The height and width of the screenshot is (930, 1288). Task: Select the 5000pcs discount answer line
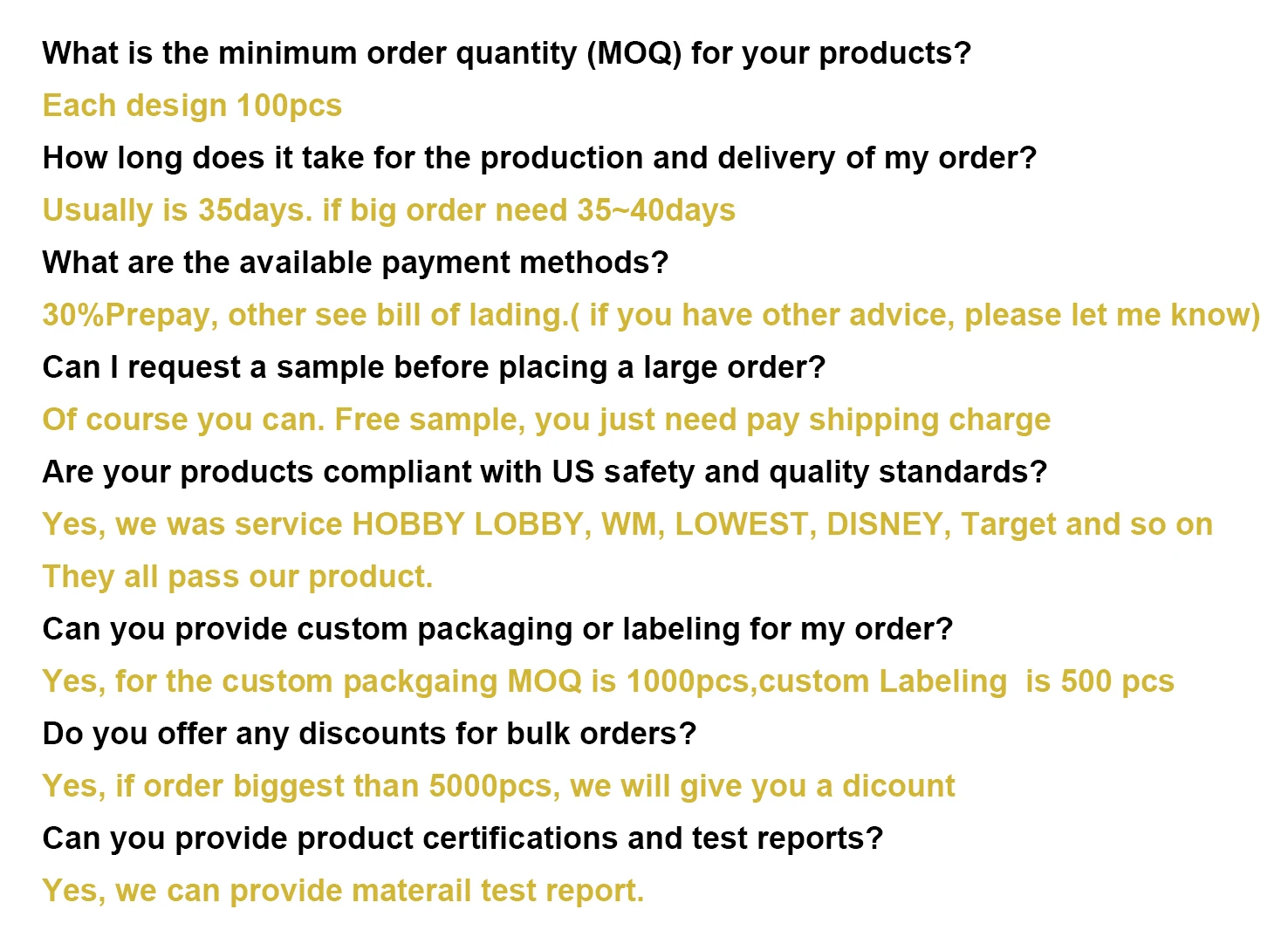(x=498, y=786)
